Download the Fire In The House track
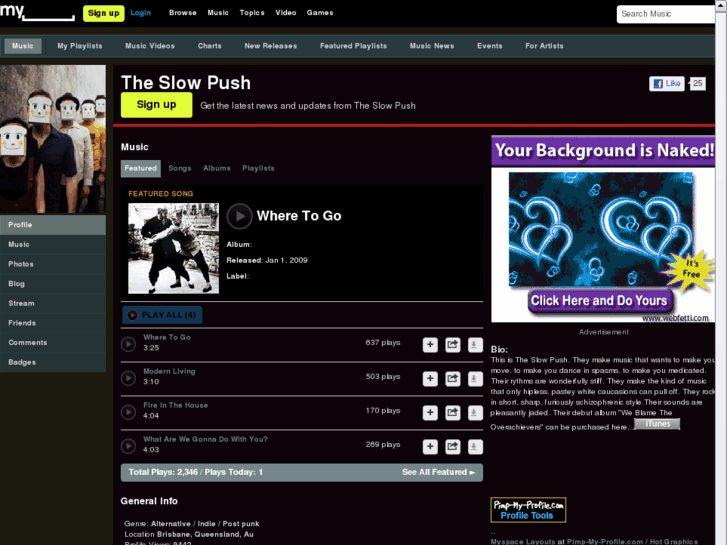This screenshot has width=727, height=545. point(475,412)
